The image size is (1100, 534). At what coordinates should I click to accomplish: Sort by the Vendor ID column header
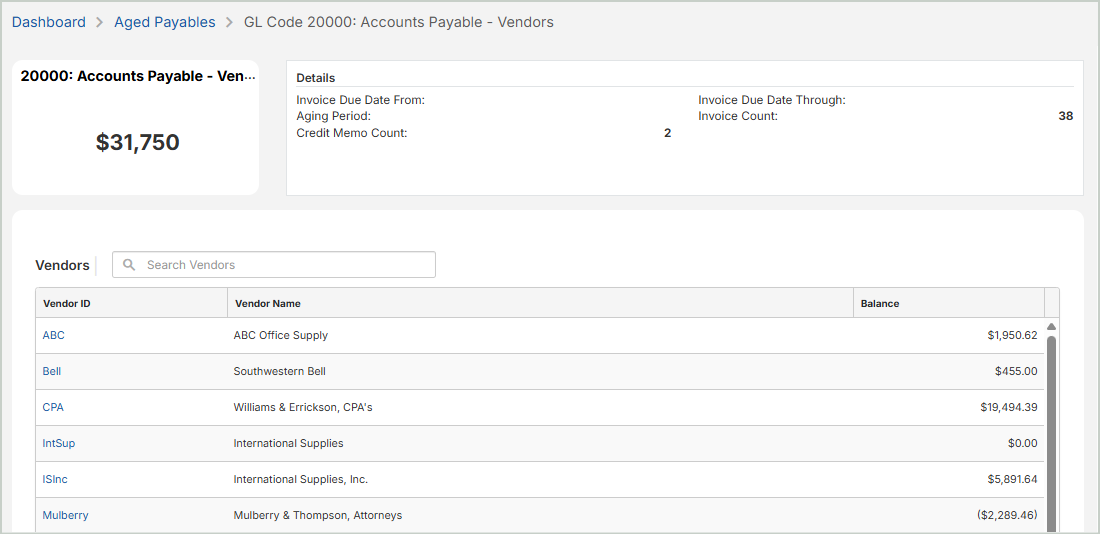click(67, 303)
